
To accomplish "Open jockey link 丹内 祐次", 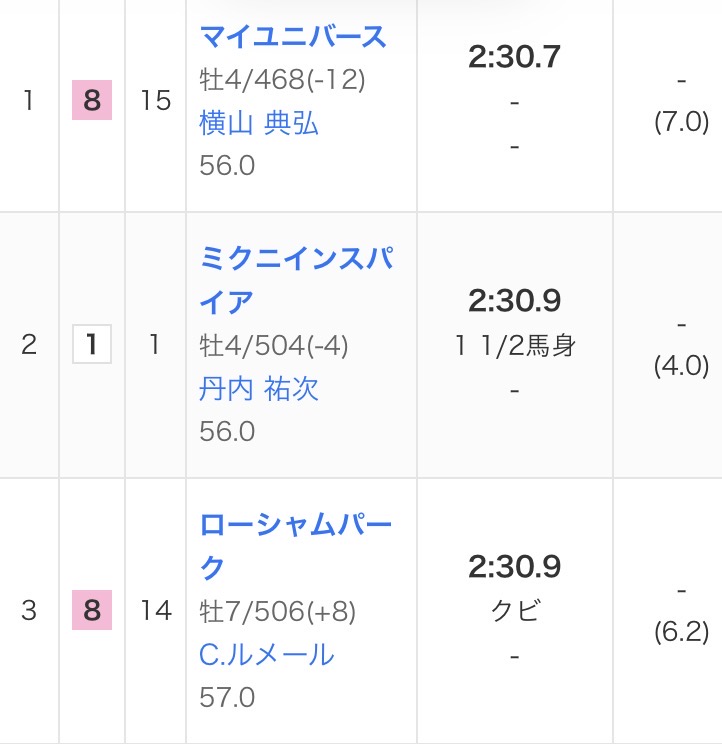I will tap(259, 388).
